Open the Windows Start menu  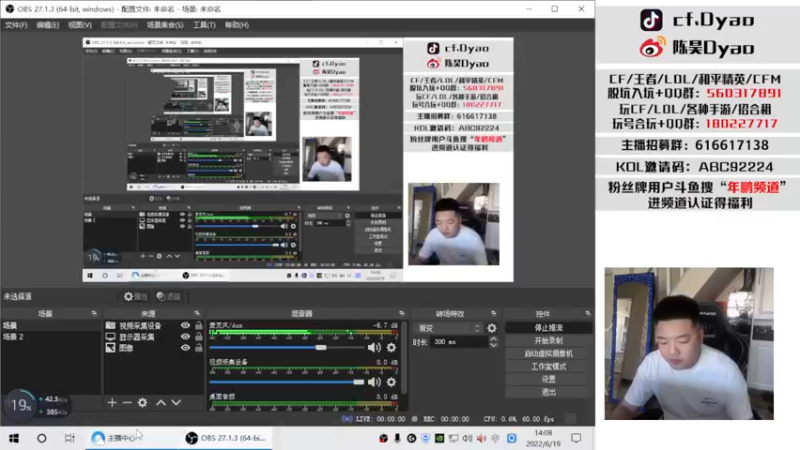14,438
